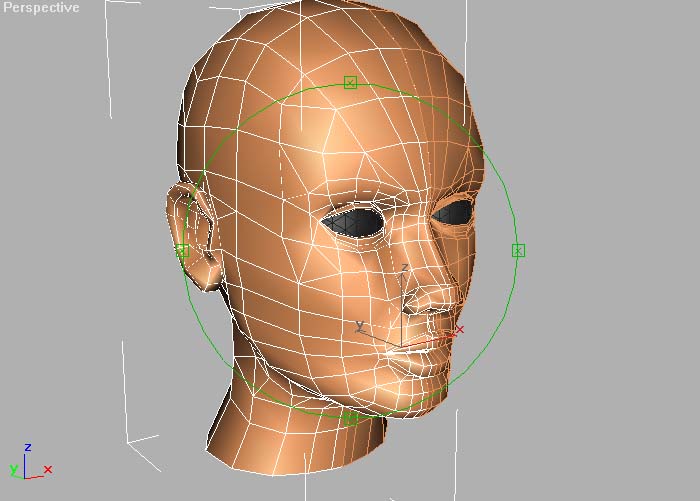Open the Perspective viewport label menu
The image size is (700, 501).
(x=41, y=8)
